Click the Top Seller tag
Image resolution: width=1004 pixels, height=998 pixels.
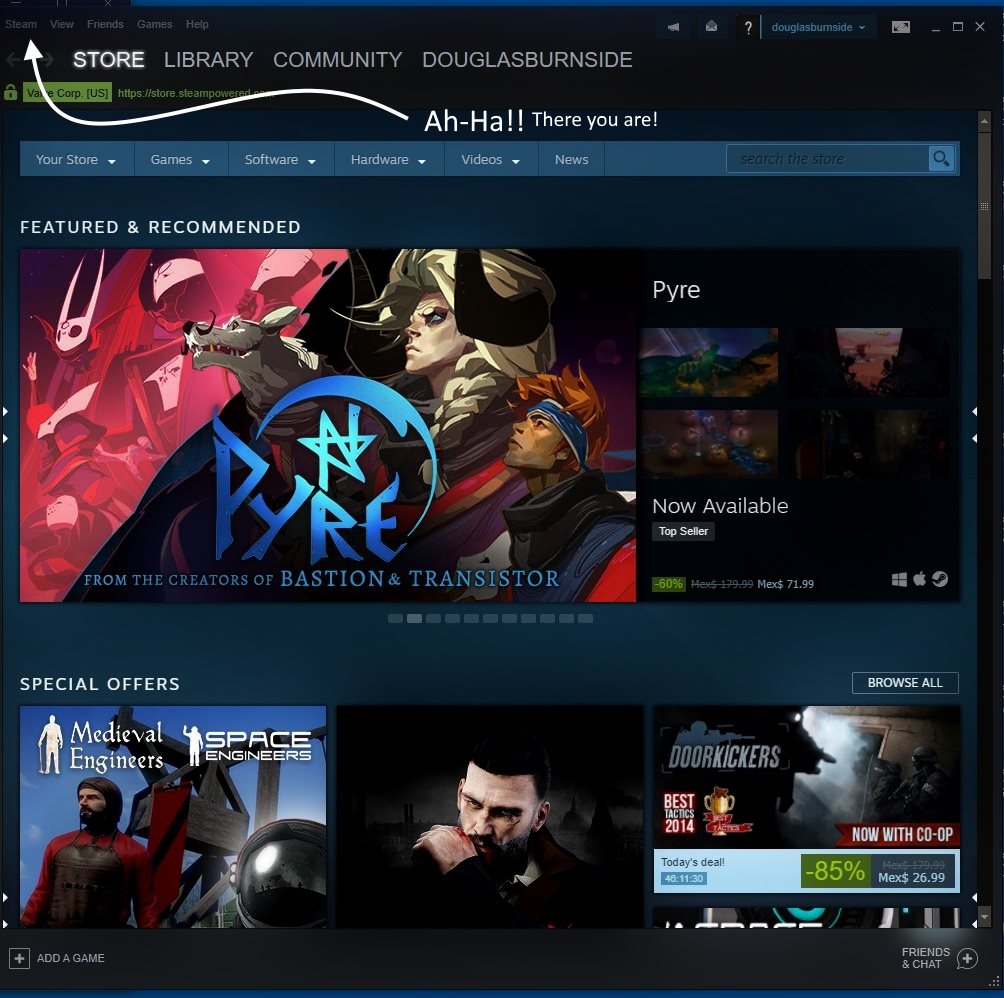pyautogui.click(x=683, y=531)
